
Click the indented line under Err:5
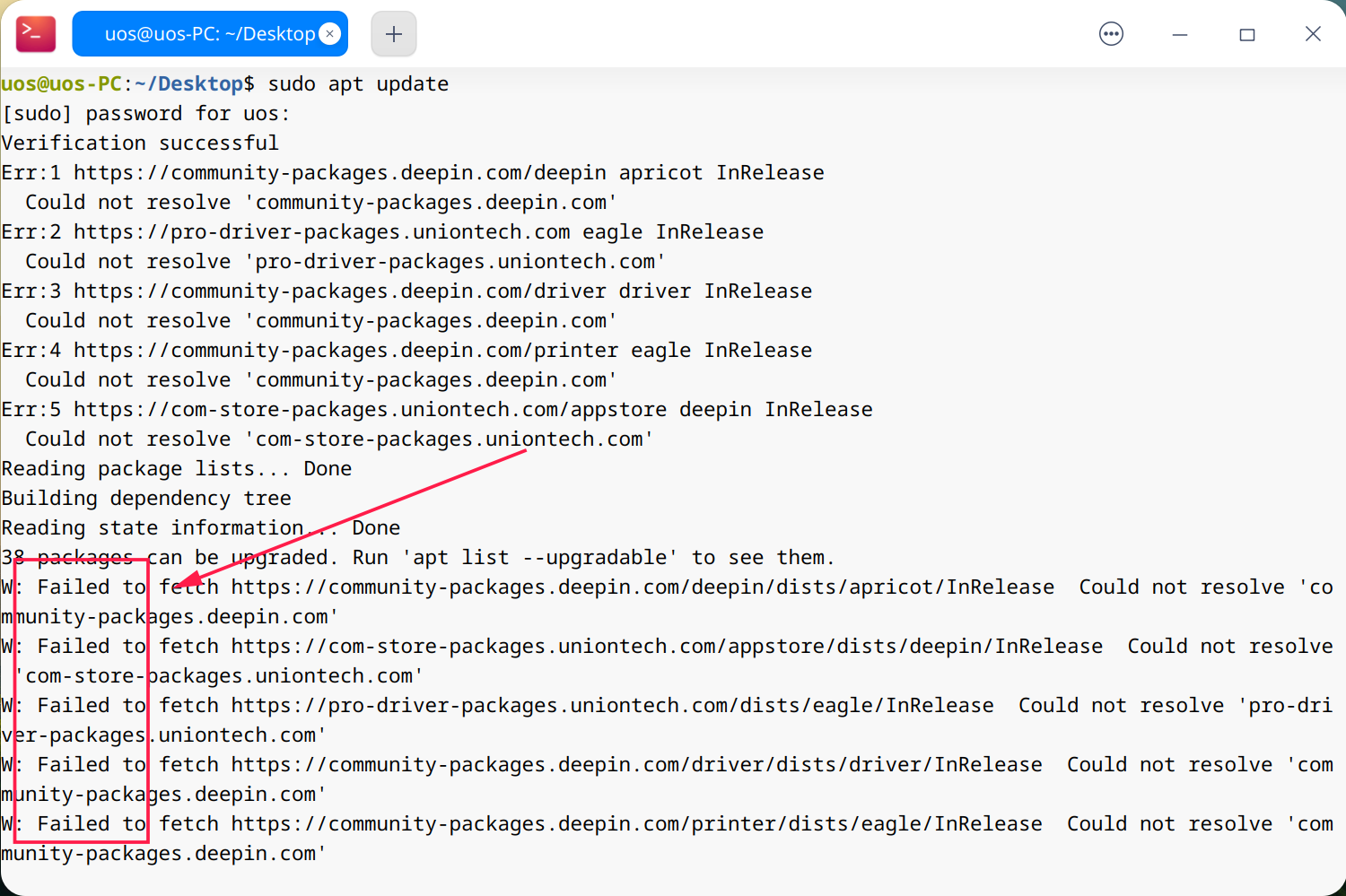pos(339,439)
